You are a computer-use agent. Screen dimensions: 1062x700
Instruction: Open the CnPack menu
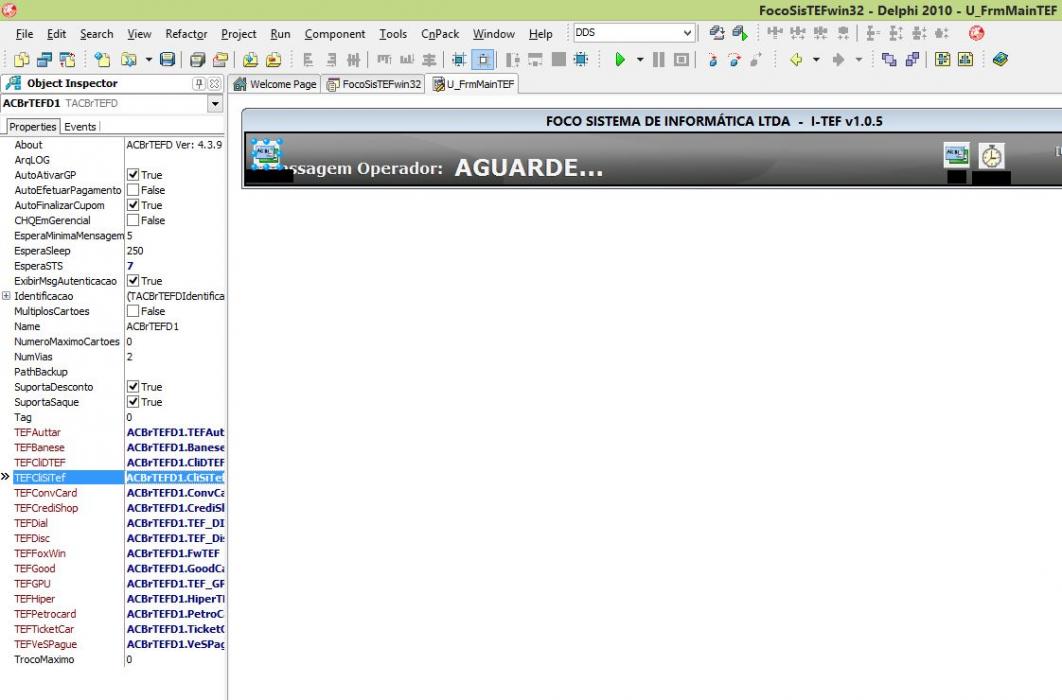440,34
